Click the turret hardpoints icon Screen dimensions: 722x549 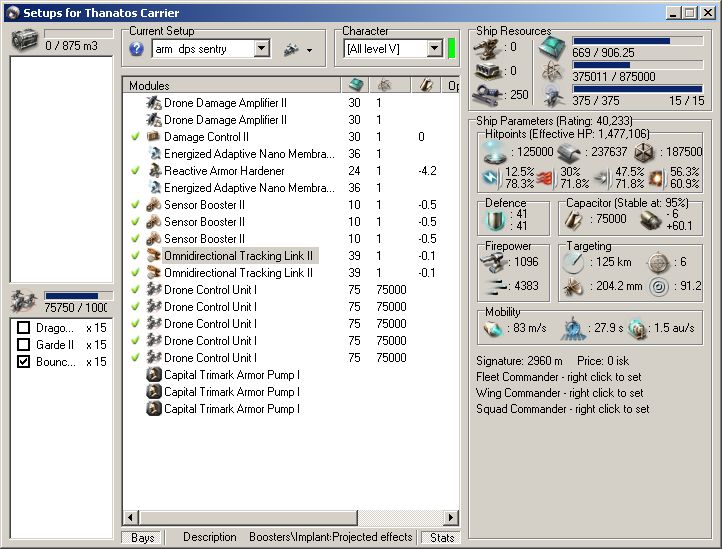pos(488,48)
